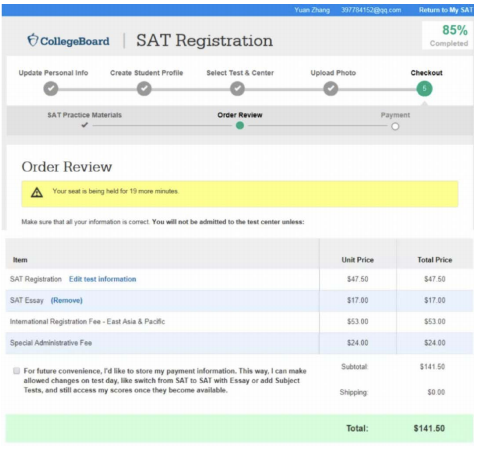Click Special Administrative Fee row label
The image size is (479, 450).
51,343
